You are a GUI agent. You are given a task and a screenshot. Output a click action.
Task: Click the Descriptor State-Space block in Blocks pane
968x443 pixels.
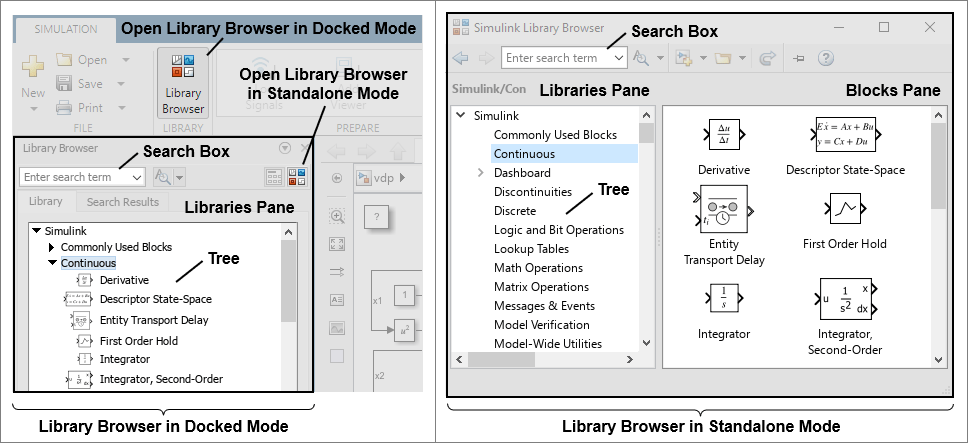[x=845, y=135]
